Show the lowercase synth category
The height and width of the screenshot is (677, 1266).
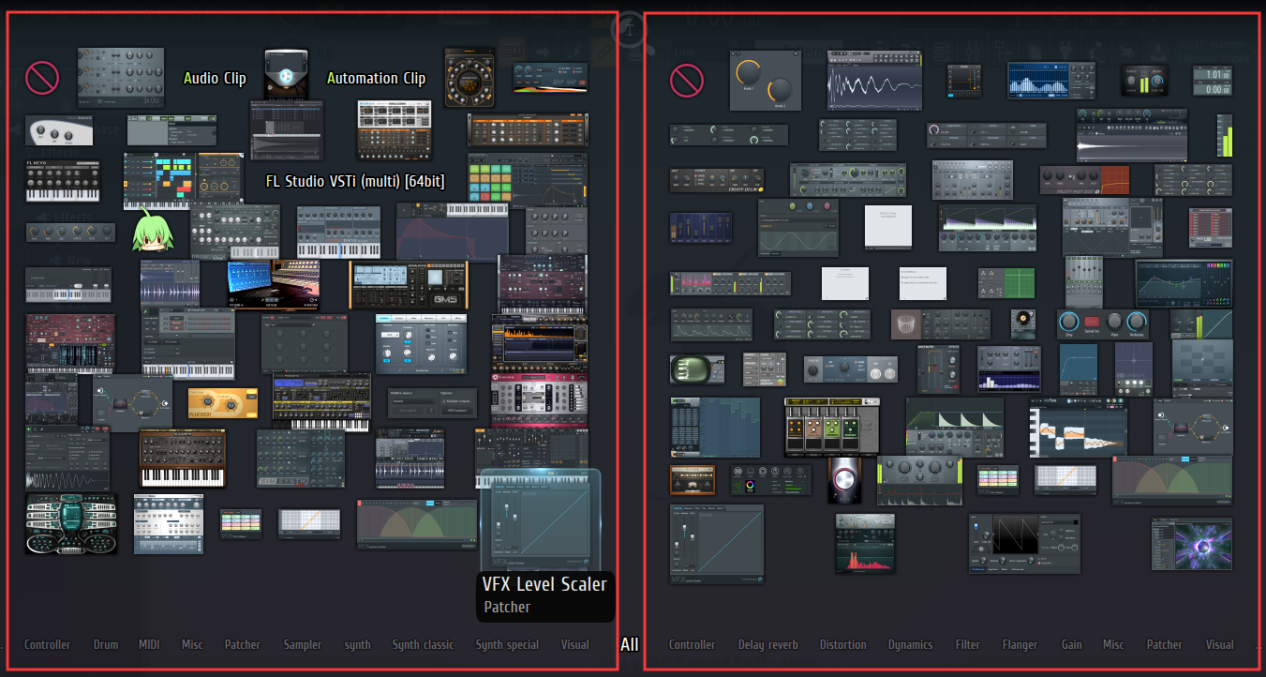click(x=357, y=645)
